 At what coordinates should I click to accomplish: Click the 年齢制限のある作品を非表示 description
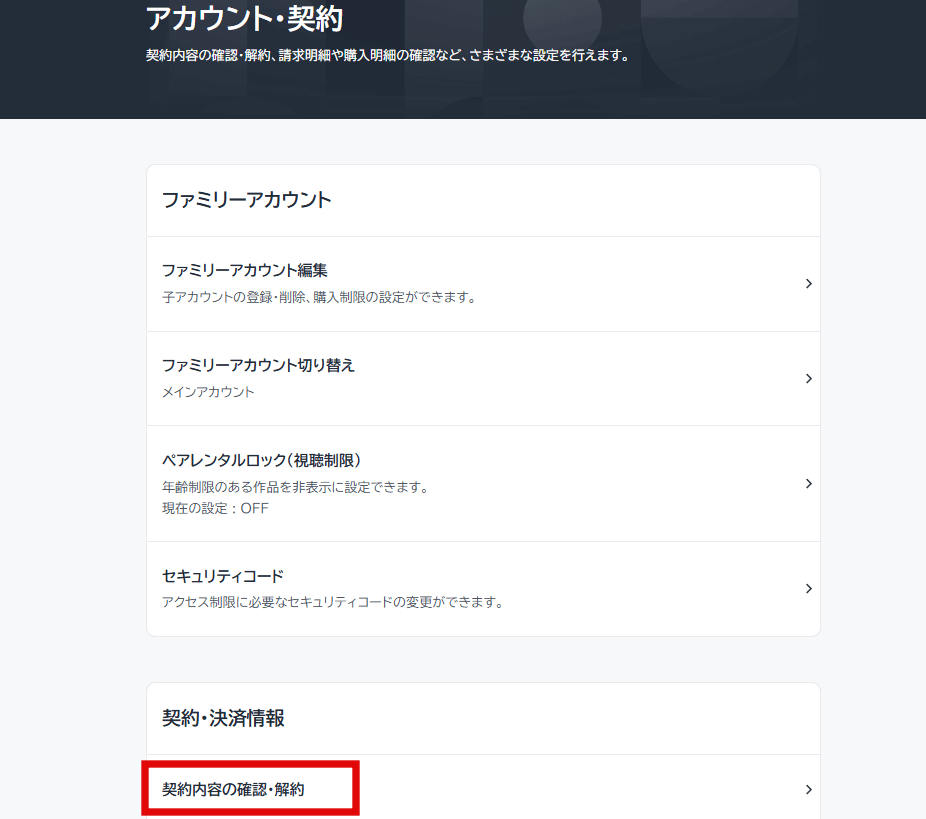[295, 487]
